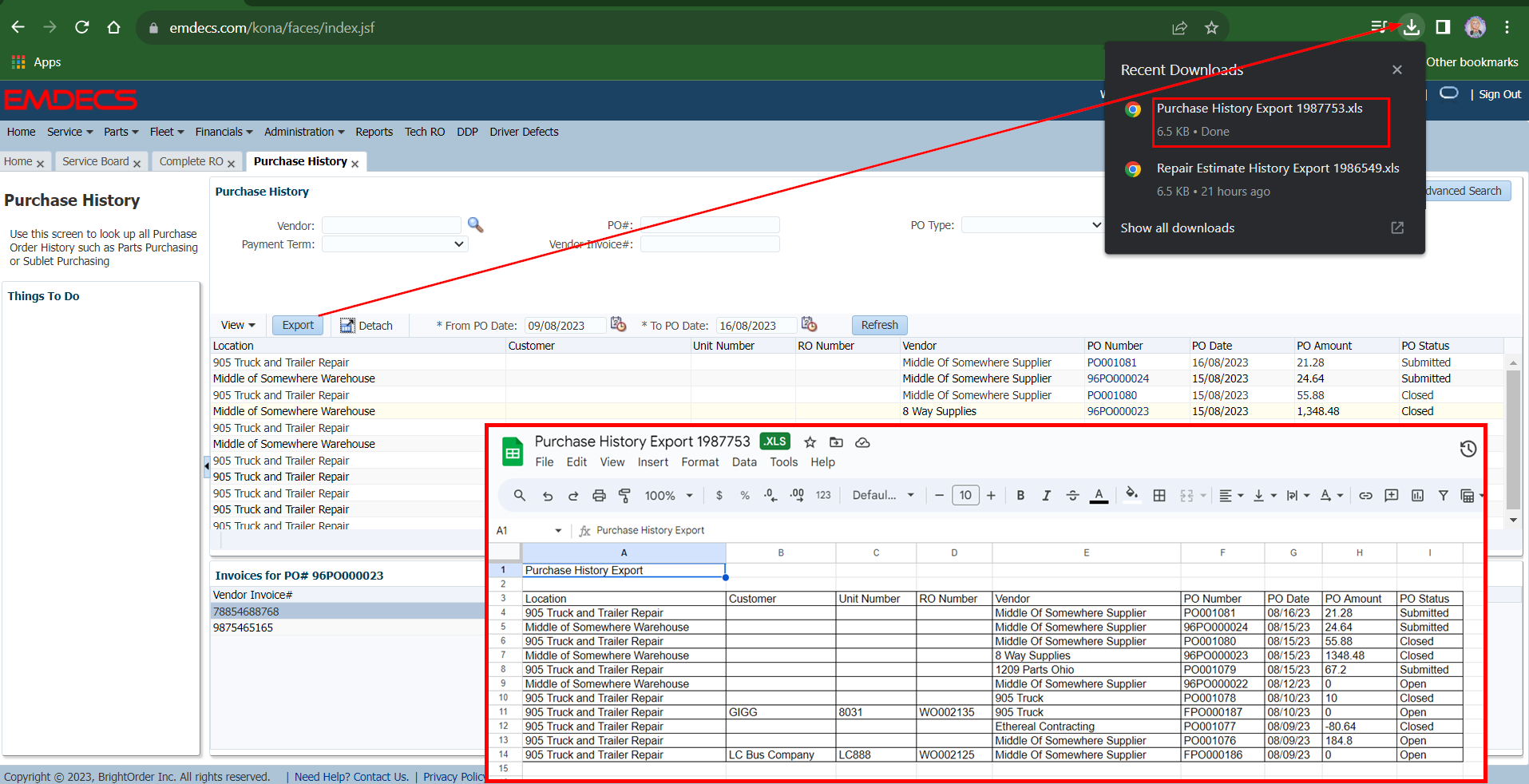
Task: Create a filter with funnel icon
Action: [1444, 496]
